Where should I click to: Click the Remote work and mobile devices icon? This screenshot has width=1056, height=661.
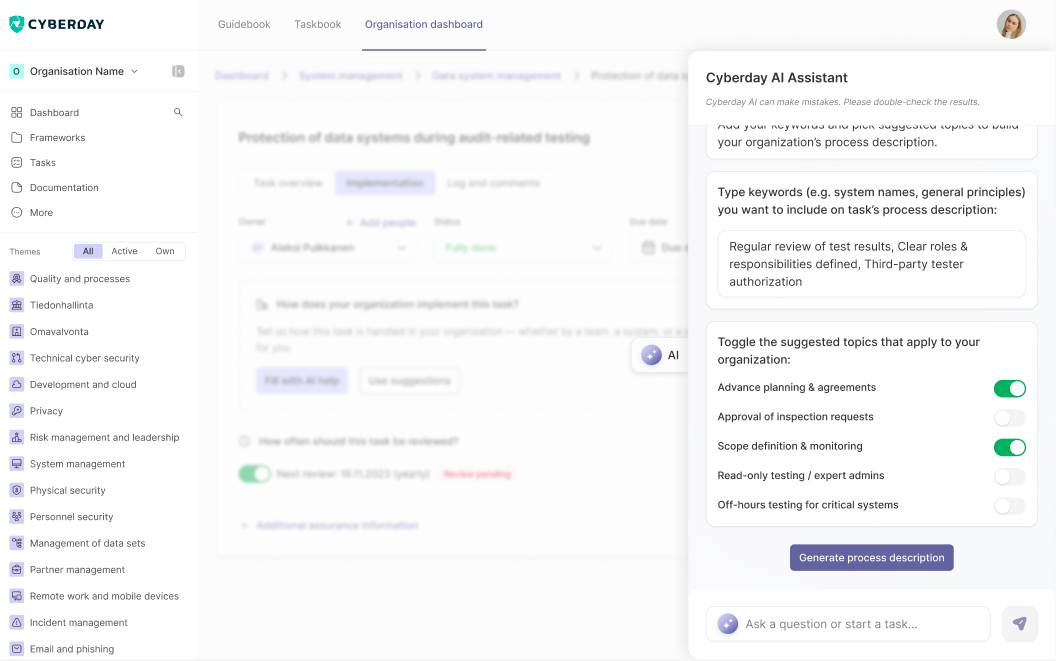click(17, 596)
